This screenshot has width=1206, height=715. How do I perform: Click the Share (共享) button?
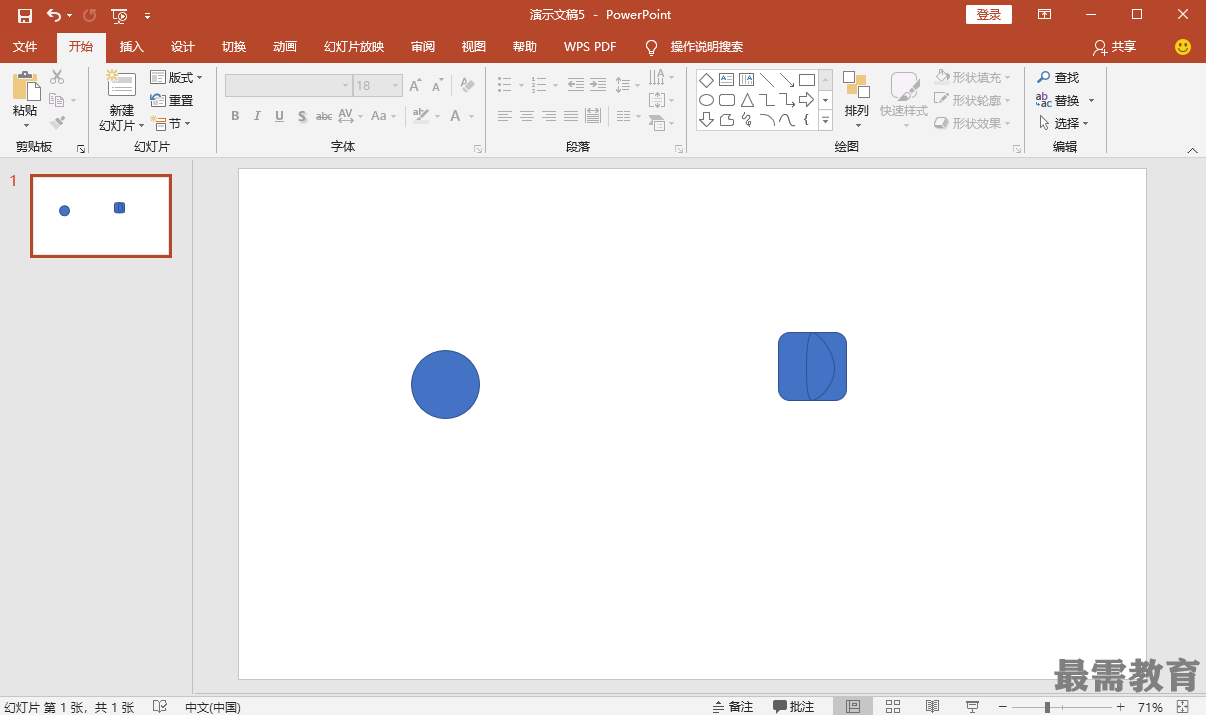point(1114,47)
